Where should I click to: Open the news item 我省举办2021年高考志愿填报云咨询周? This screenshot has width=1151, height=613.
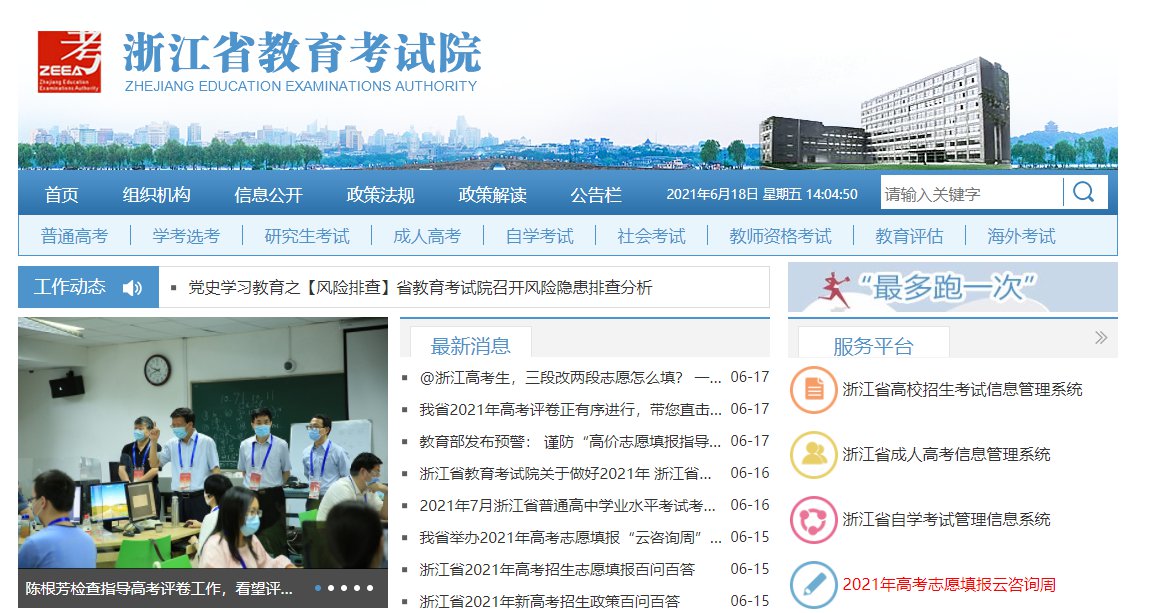tap(570, 537)
